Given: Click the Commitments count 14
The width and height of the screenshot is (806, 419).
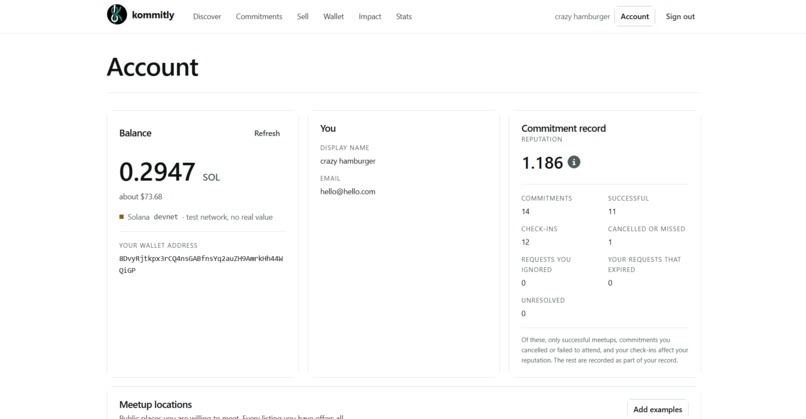Looking at the screenshot, I should coord(525,211).
